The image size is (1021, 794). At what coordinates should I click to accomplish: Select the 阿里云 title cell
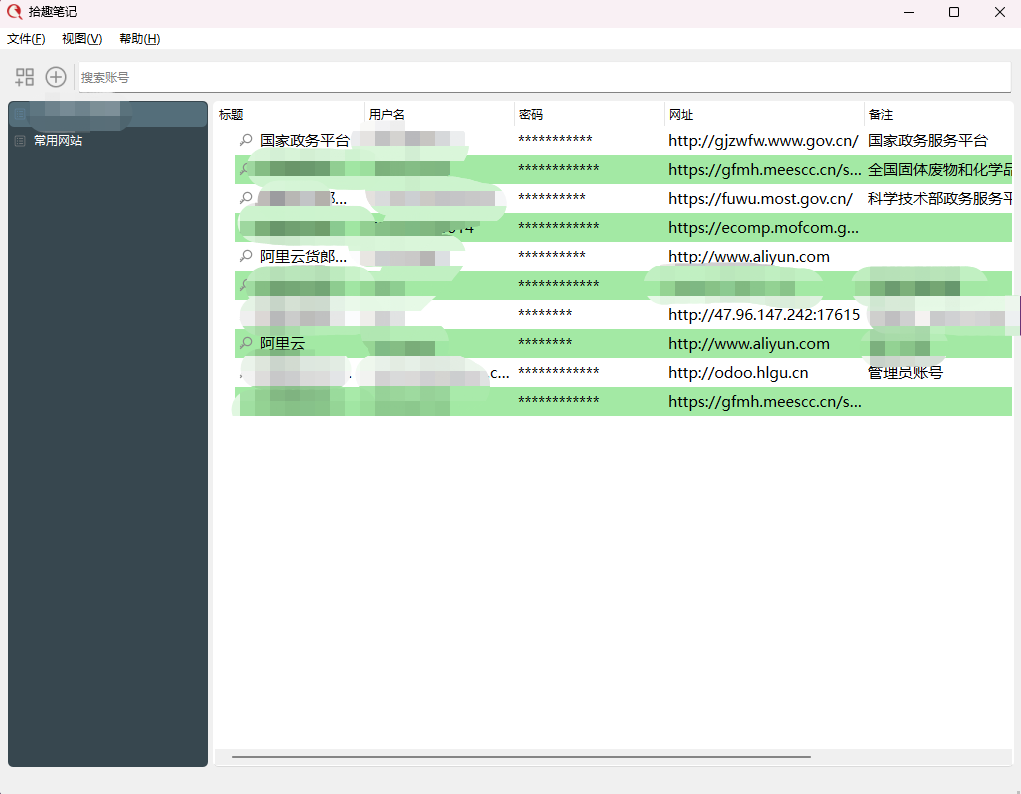pos(283,344)
